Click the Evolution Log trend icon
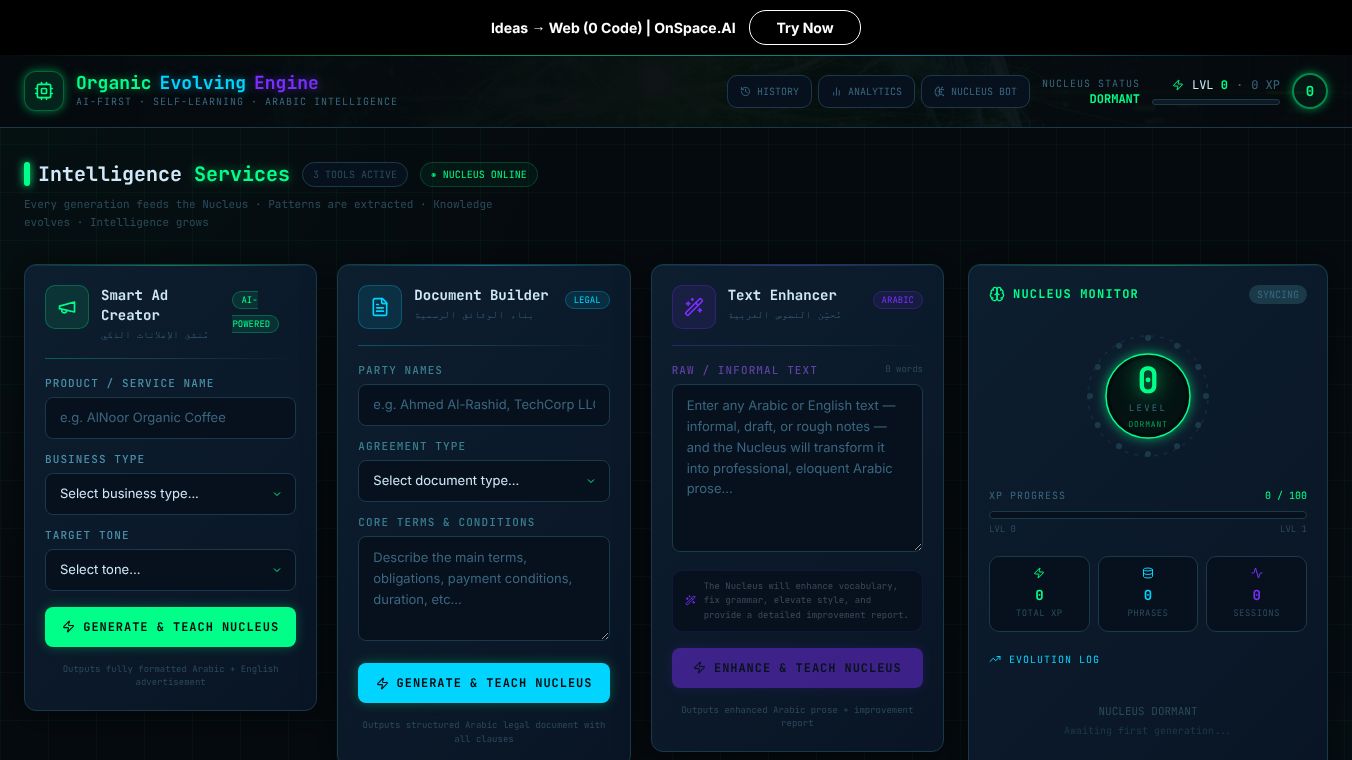The width and height of the screenshot is (1352, 760). (995, 660)
